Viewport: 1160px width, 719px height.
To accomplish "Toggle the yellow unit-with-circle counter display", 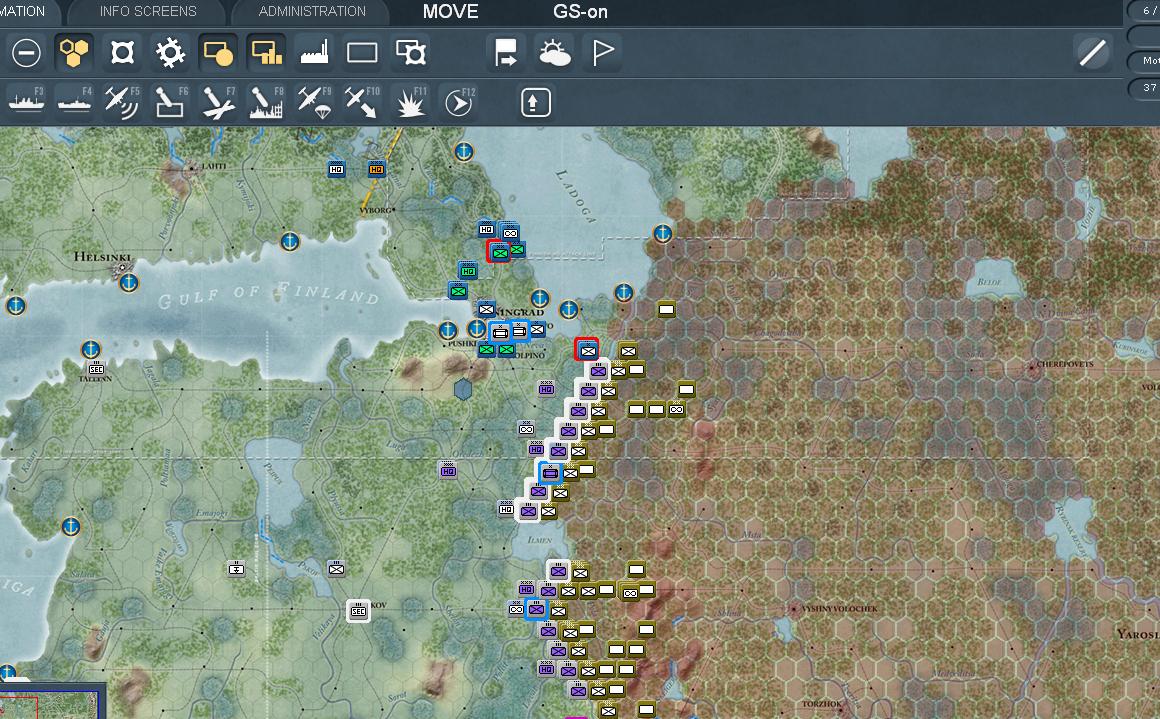I will coord(218,53).
